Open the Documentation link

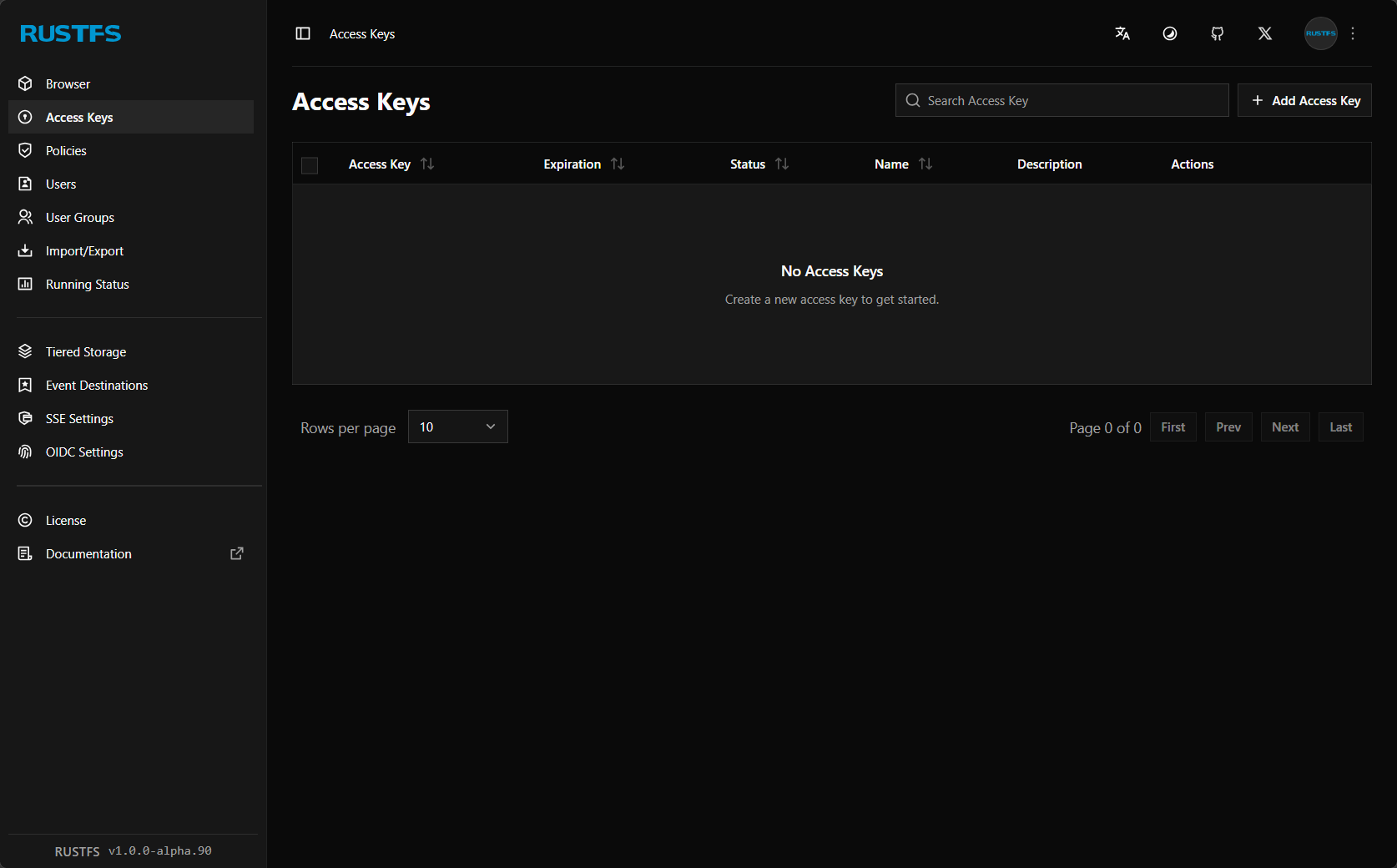click(x=131, y=553)
